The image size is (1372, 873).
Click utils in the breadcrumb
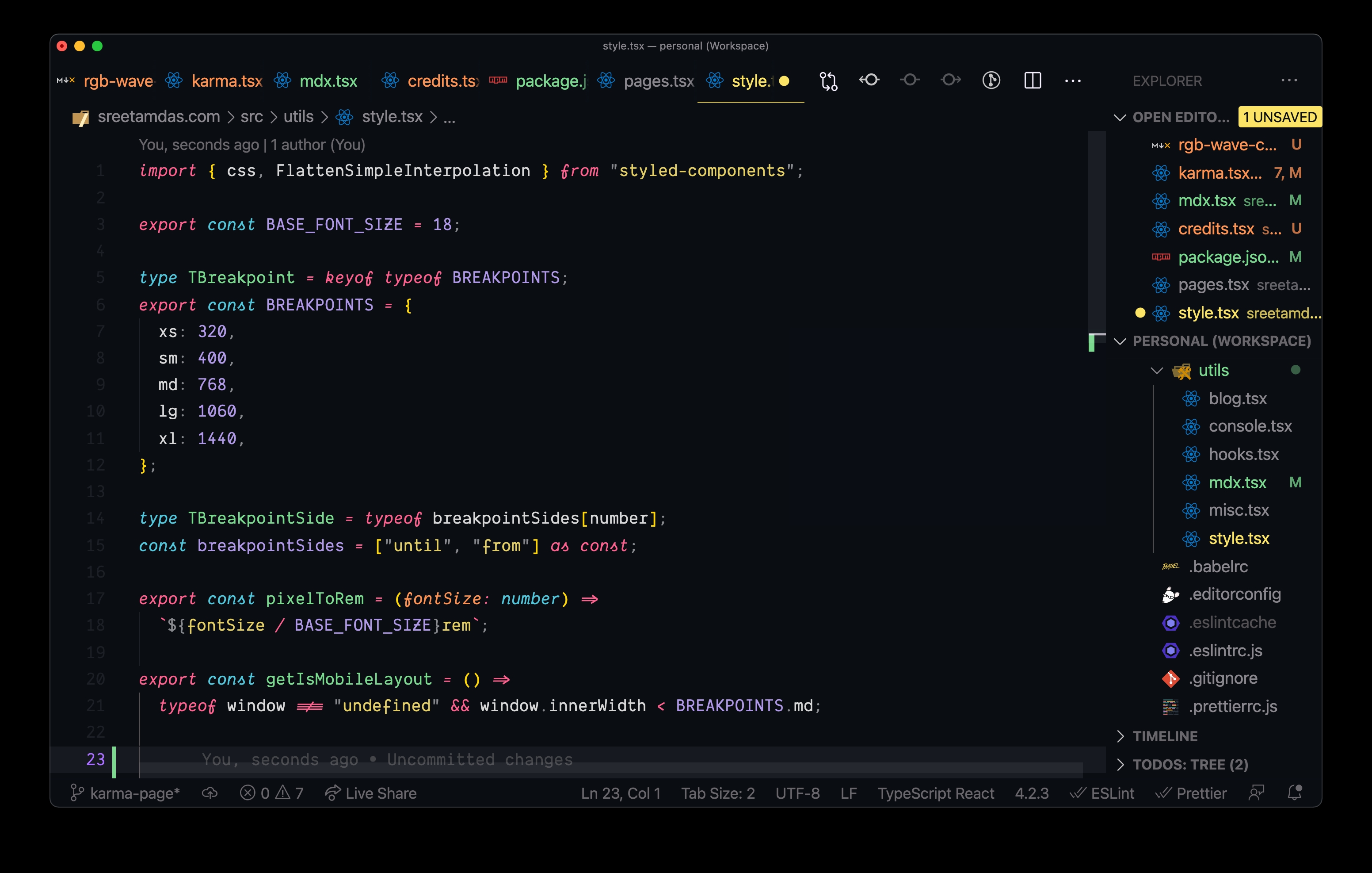(298, 117)
